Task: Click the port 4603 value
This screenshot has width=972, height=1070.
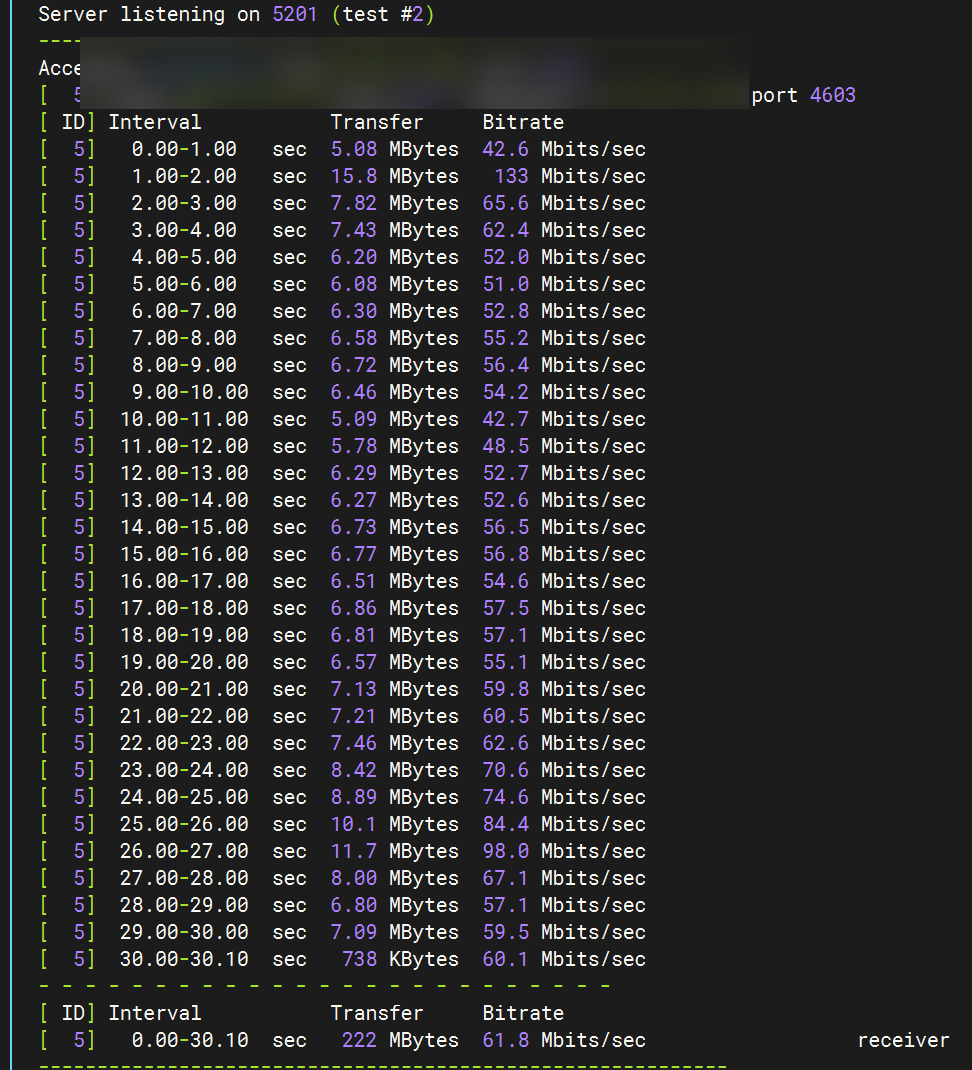Action: click(832, 95)
